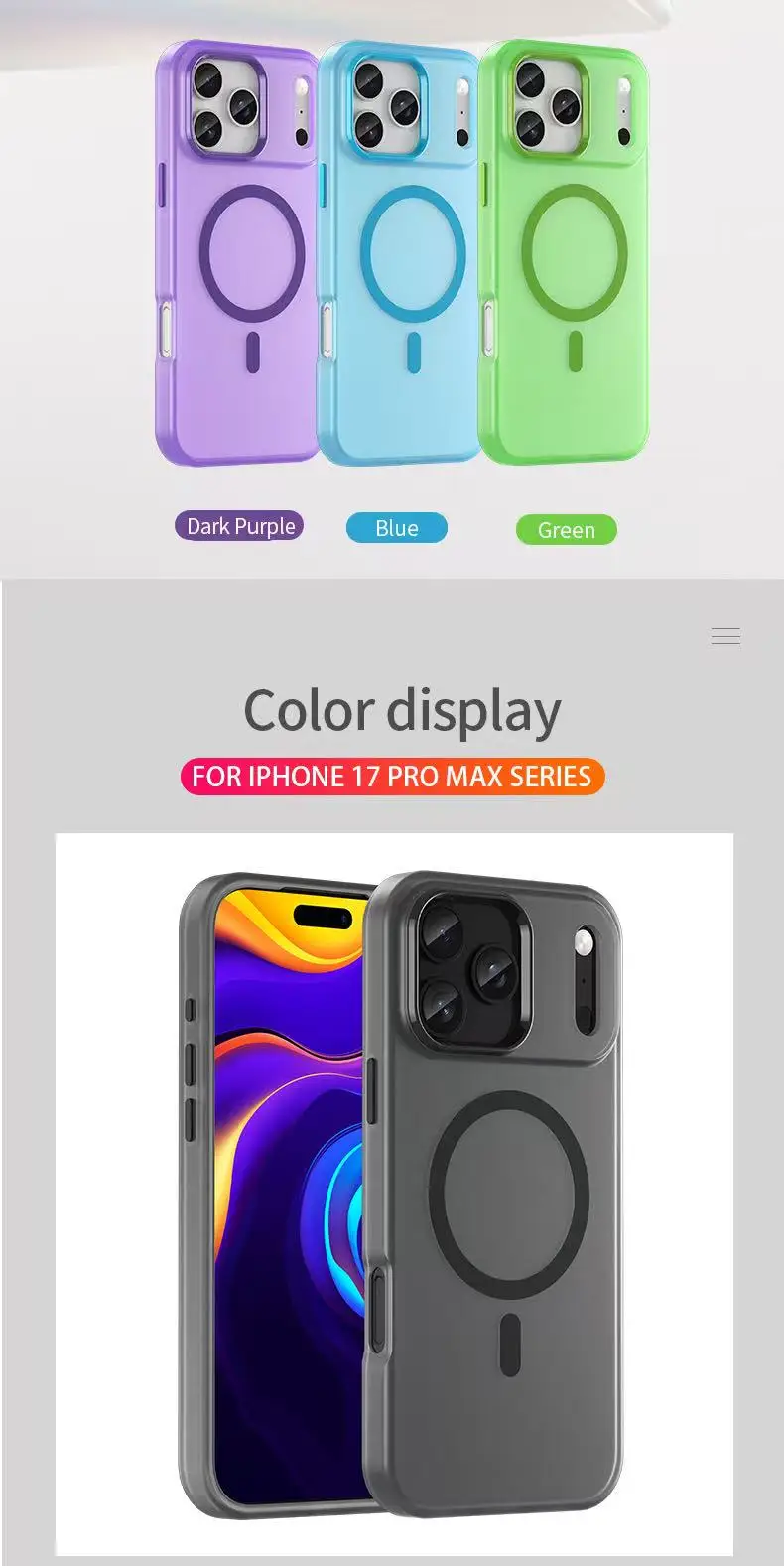Select the Green color label
Viewport: 784px width, 1566px height.
pos(566,530)
